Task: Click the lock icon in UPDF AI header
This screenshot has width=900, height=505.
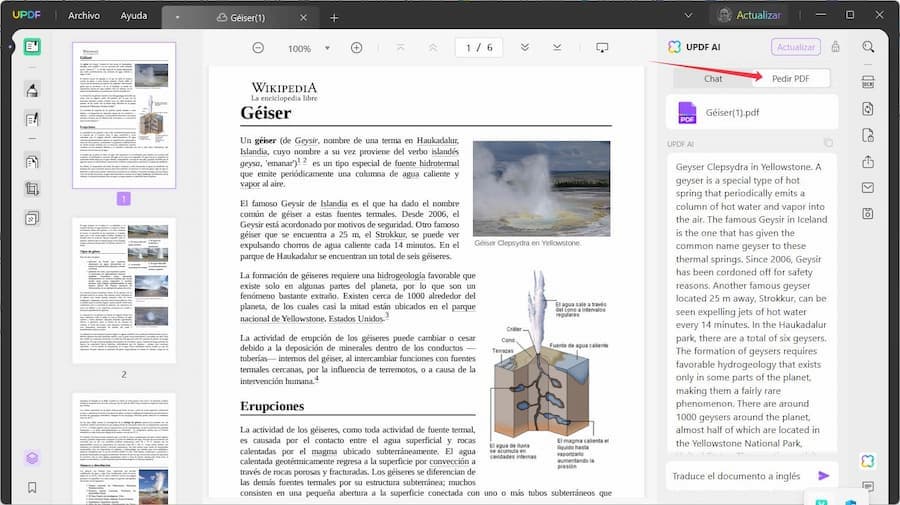Action: 835,47
